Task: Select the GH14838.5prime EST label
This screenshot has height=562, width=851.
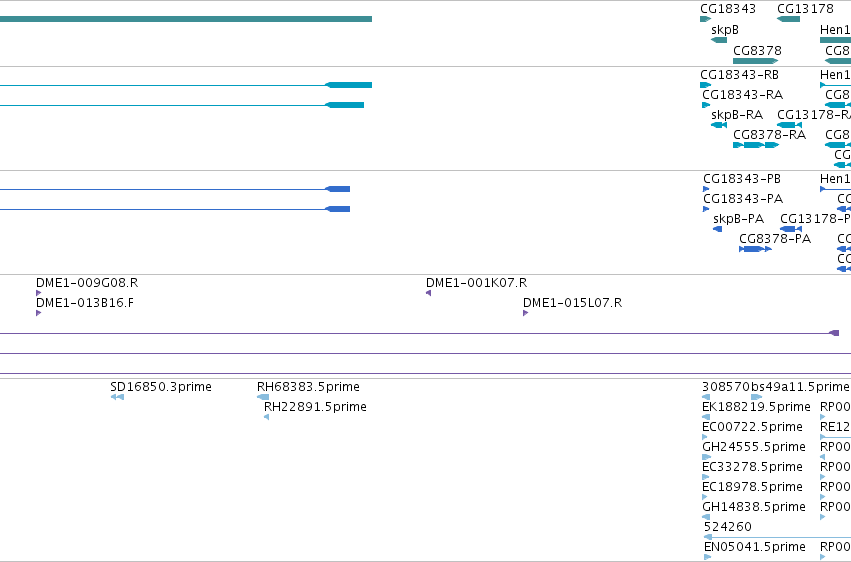Action: (x=754, y=507)
